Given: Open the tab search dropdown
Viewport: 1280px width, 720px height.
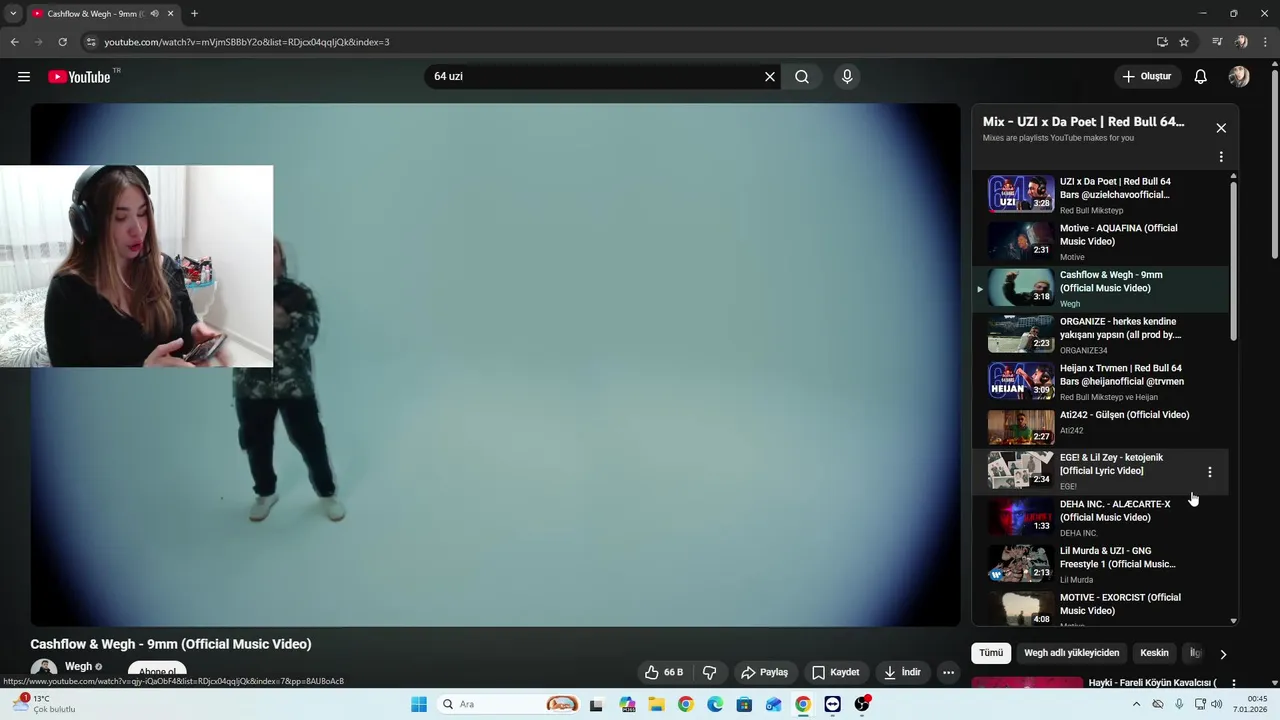Looking at the screenshot, I should 12,14.
